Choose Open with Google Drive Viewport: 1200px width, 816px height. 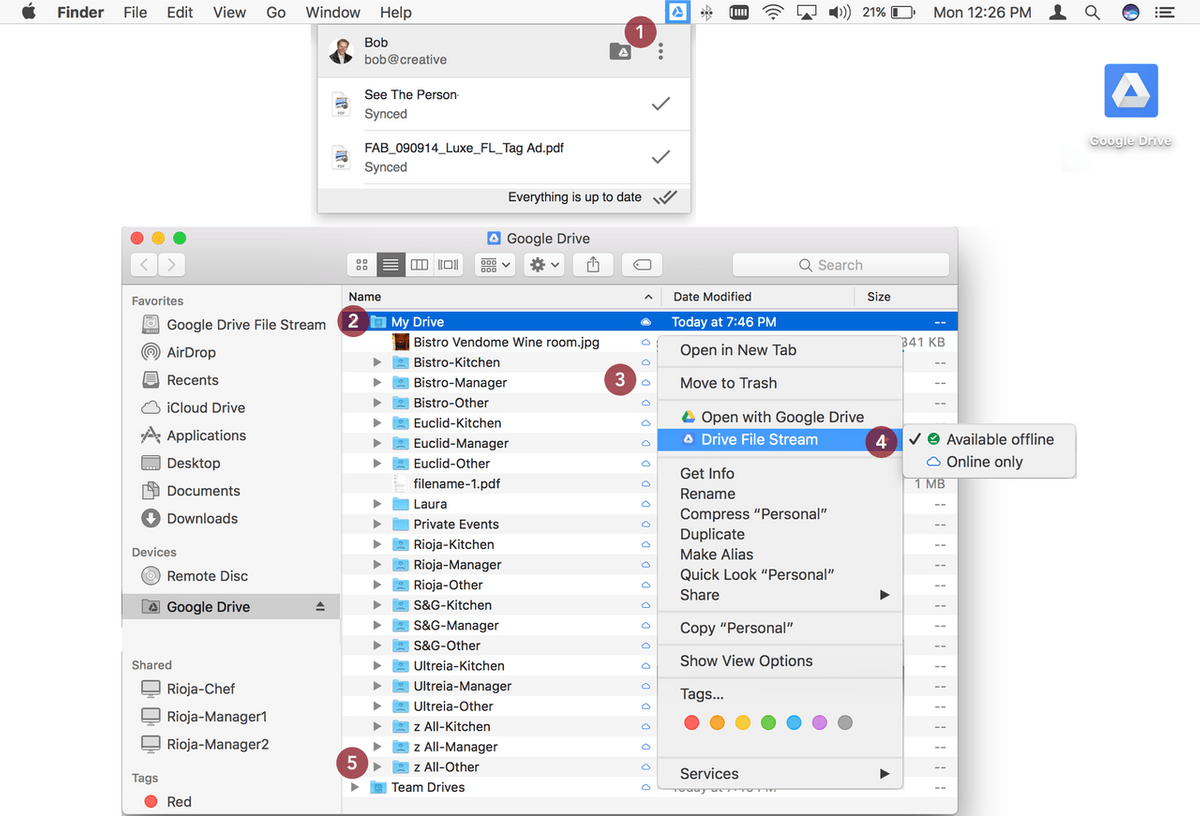coord(780,417)
